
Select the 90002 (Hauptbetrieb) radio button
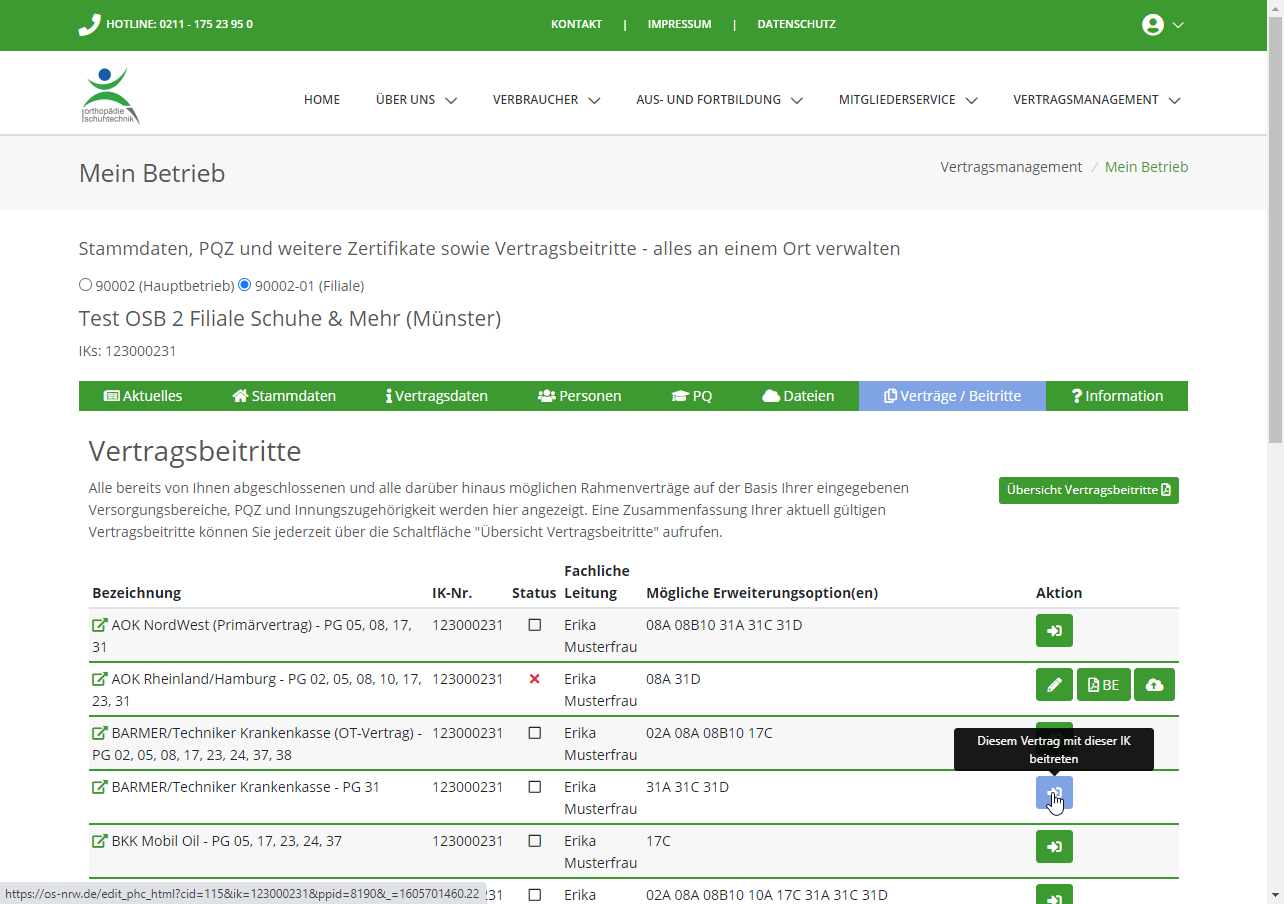pyautogui.click(x=85, y=285)
